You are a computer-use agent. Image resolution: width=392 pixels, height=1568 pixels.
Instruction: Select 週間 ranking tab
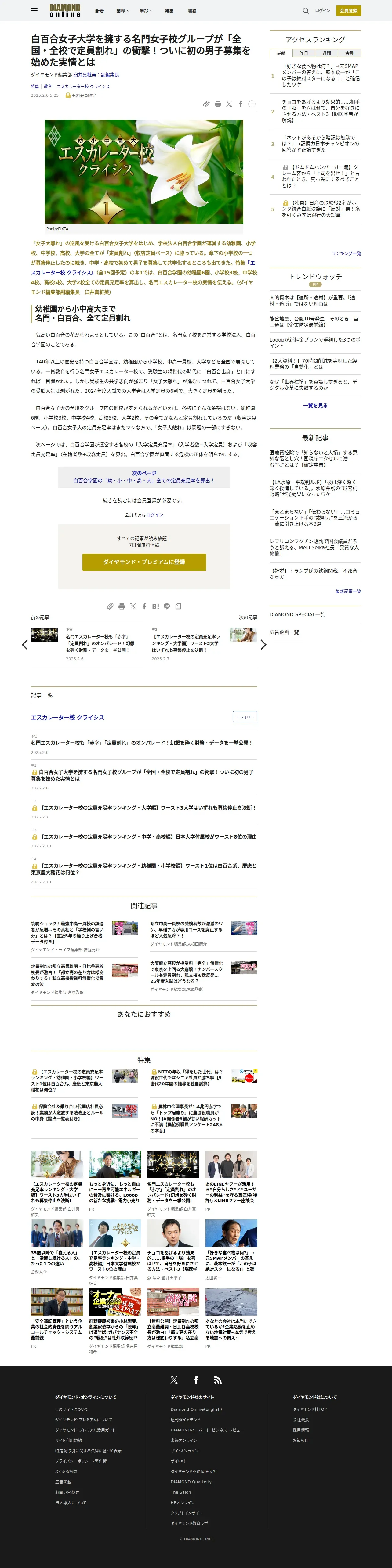[327, 53]
